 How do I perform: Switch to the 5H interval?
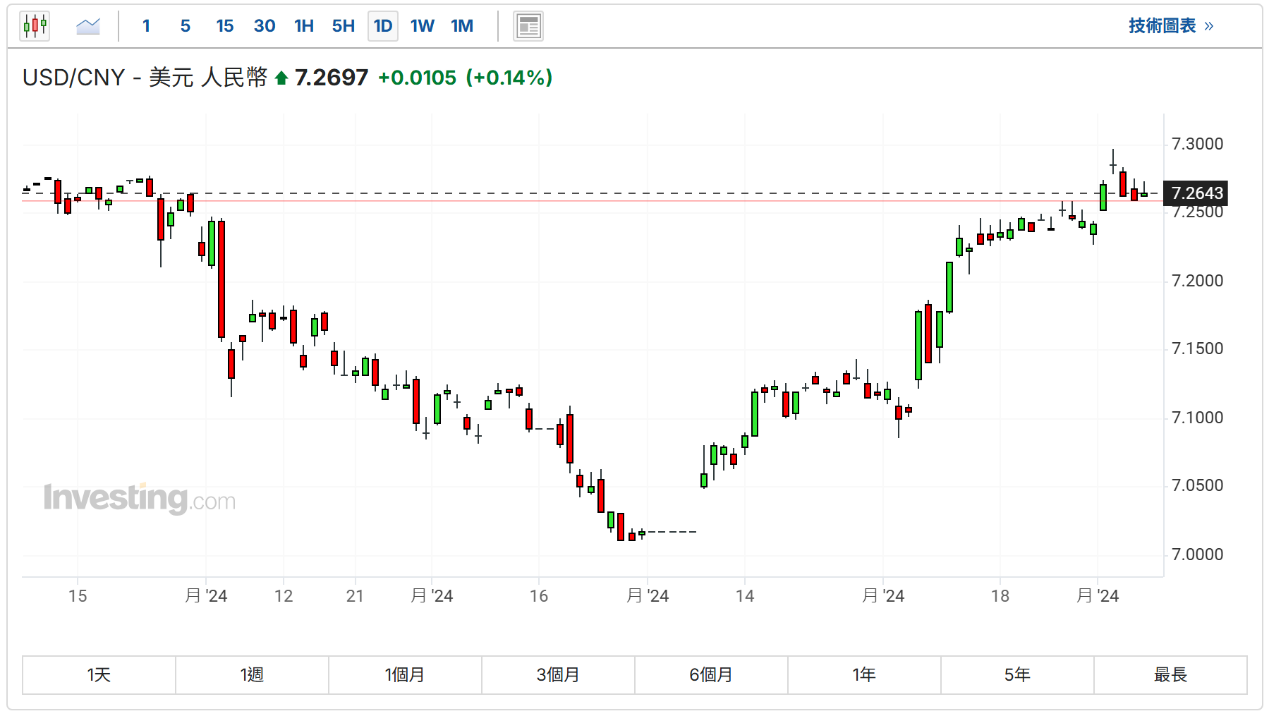343,26
